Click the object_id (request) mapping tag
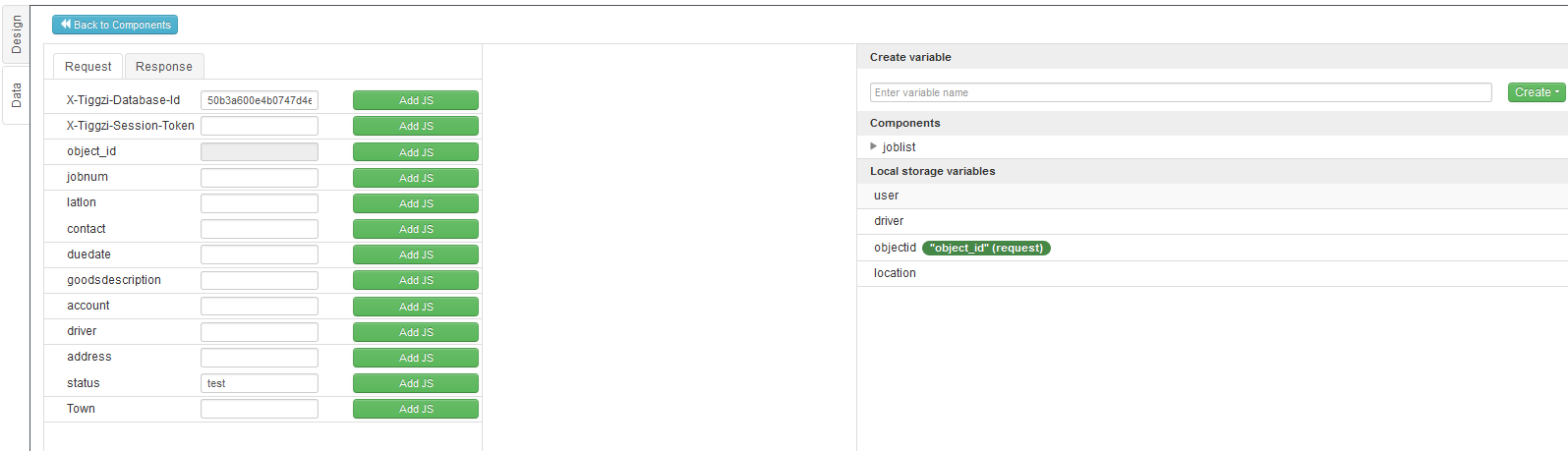This screenshot has height=451, width=1568. 986,248
